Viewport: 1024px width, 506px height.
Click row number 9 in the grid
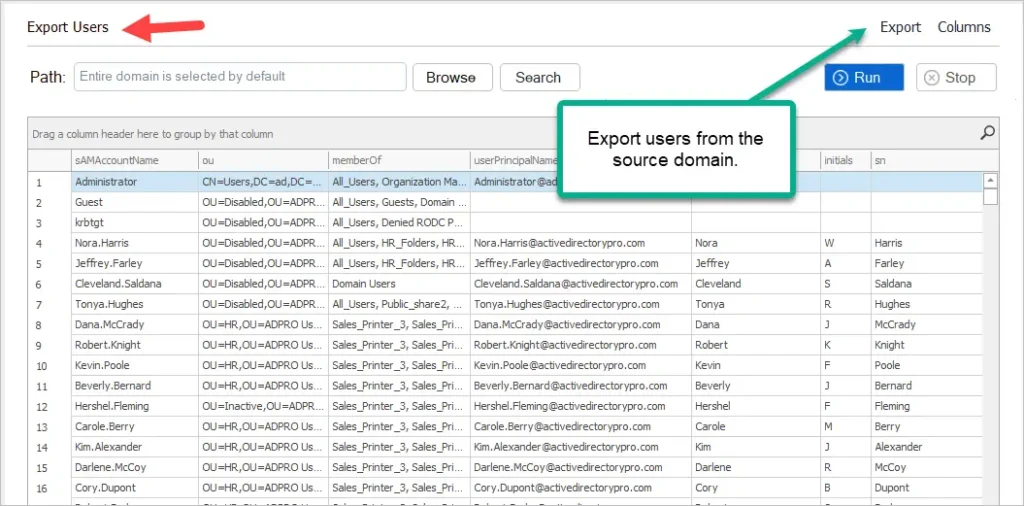49,345
